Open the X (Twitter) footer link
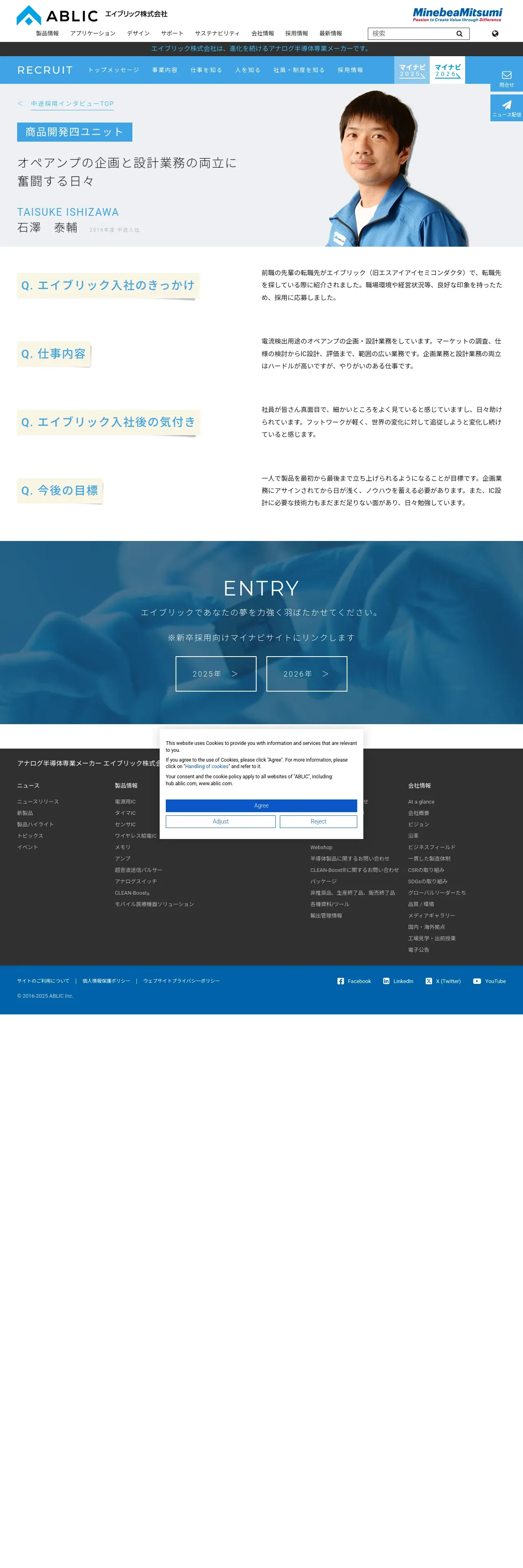Image resolution: width=523 pixels, height=1568 pixels. [x=443, y=981]
